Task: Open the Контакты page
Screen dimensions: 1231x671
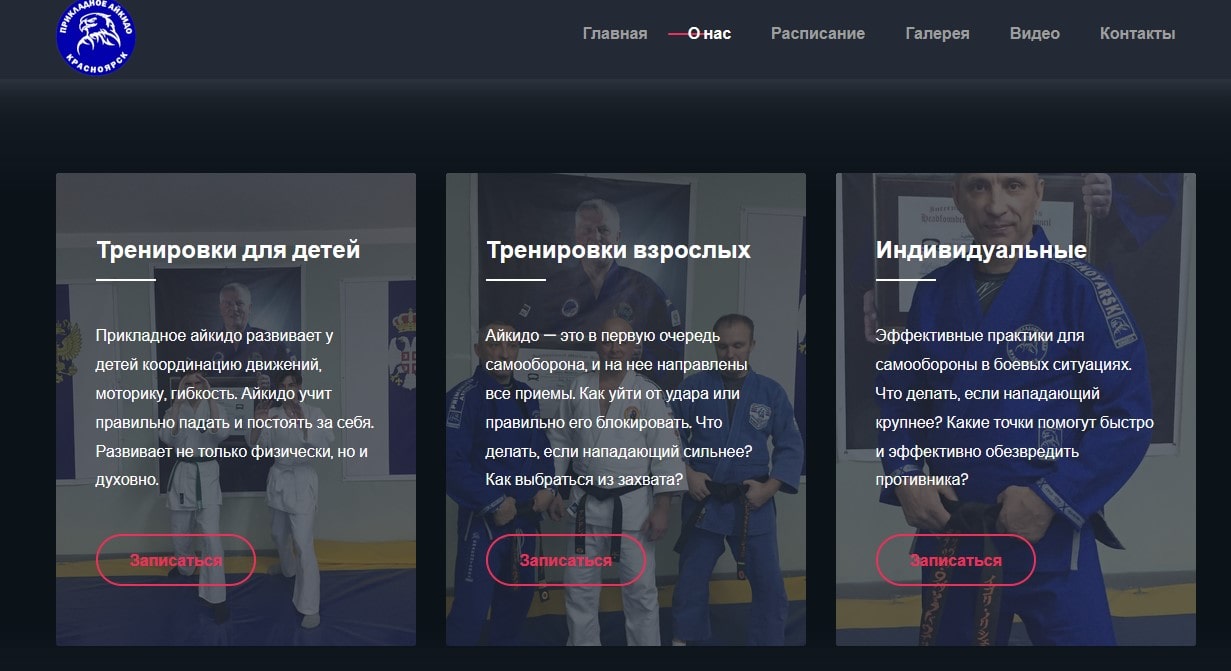Action: click(x=1137, y=33)
